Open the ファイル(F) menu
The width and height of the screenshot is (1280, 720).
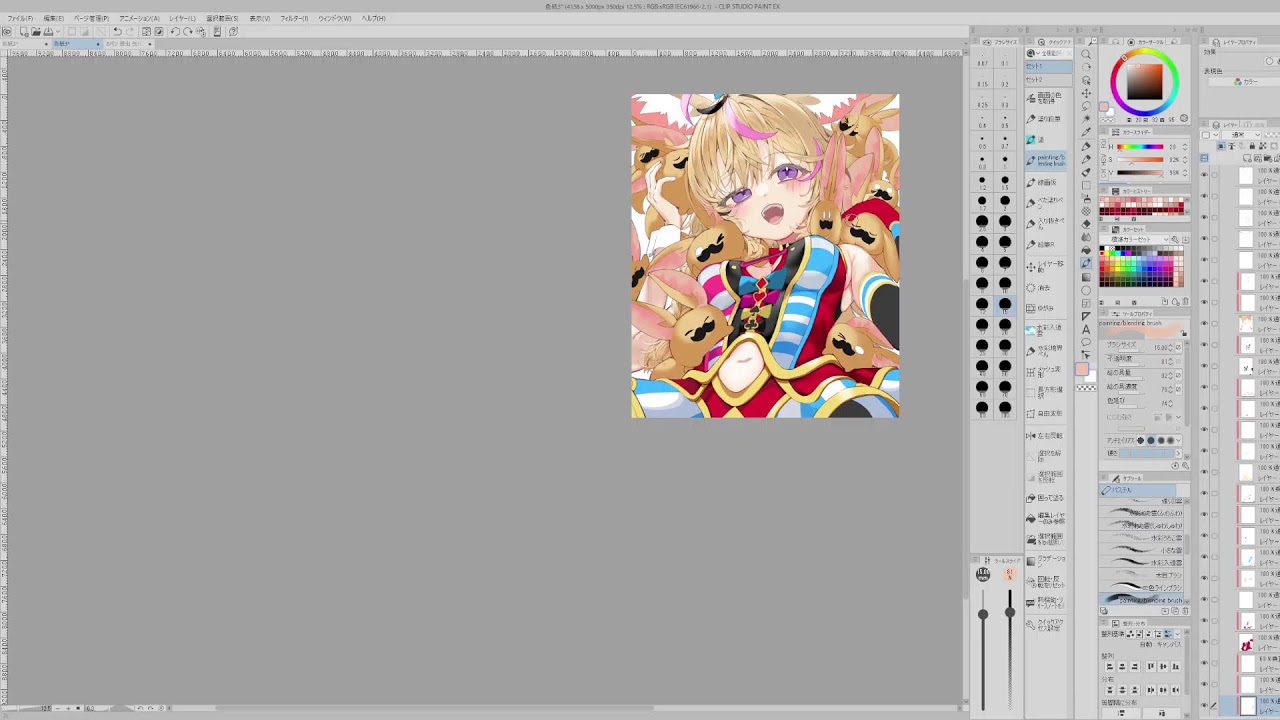[x=19, y=18]
